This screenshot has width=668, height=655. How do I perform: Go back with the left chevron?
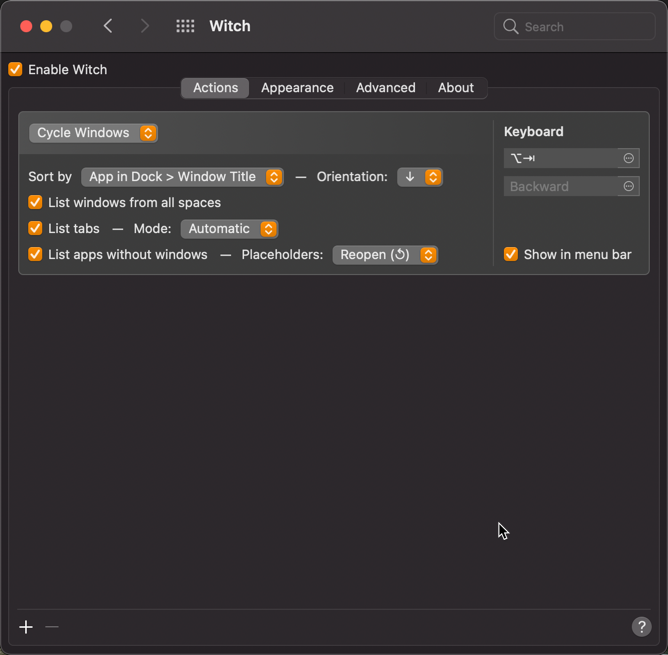tap(108, 26)
